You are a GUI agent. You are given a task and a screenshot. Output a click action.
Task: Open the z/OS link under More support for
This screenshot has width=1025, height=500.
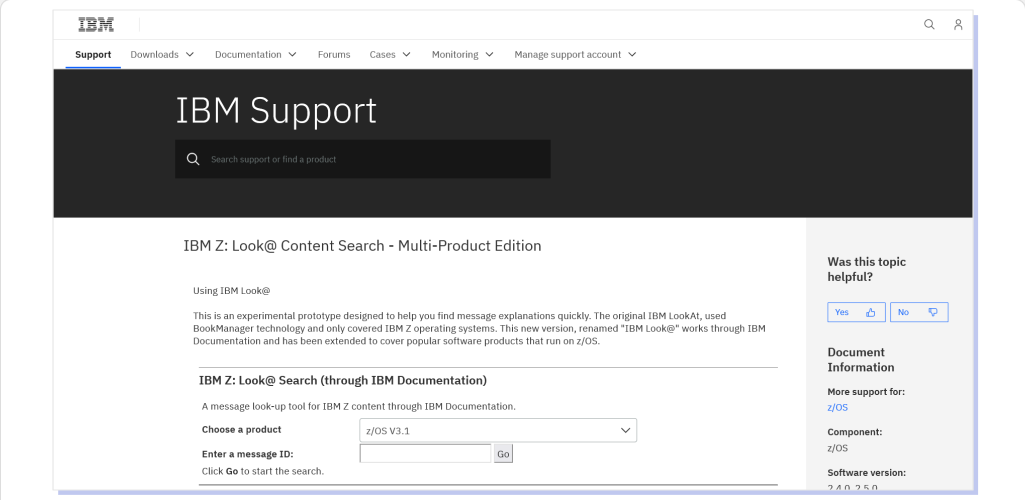pos(837,407)
